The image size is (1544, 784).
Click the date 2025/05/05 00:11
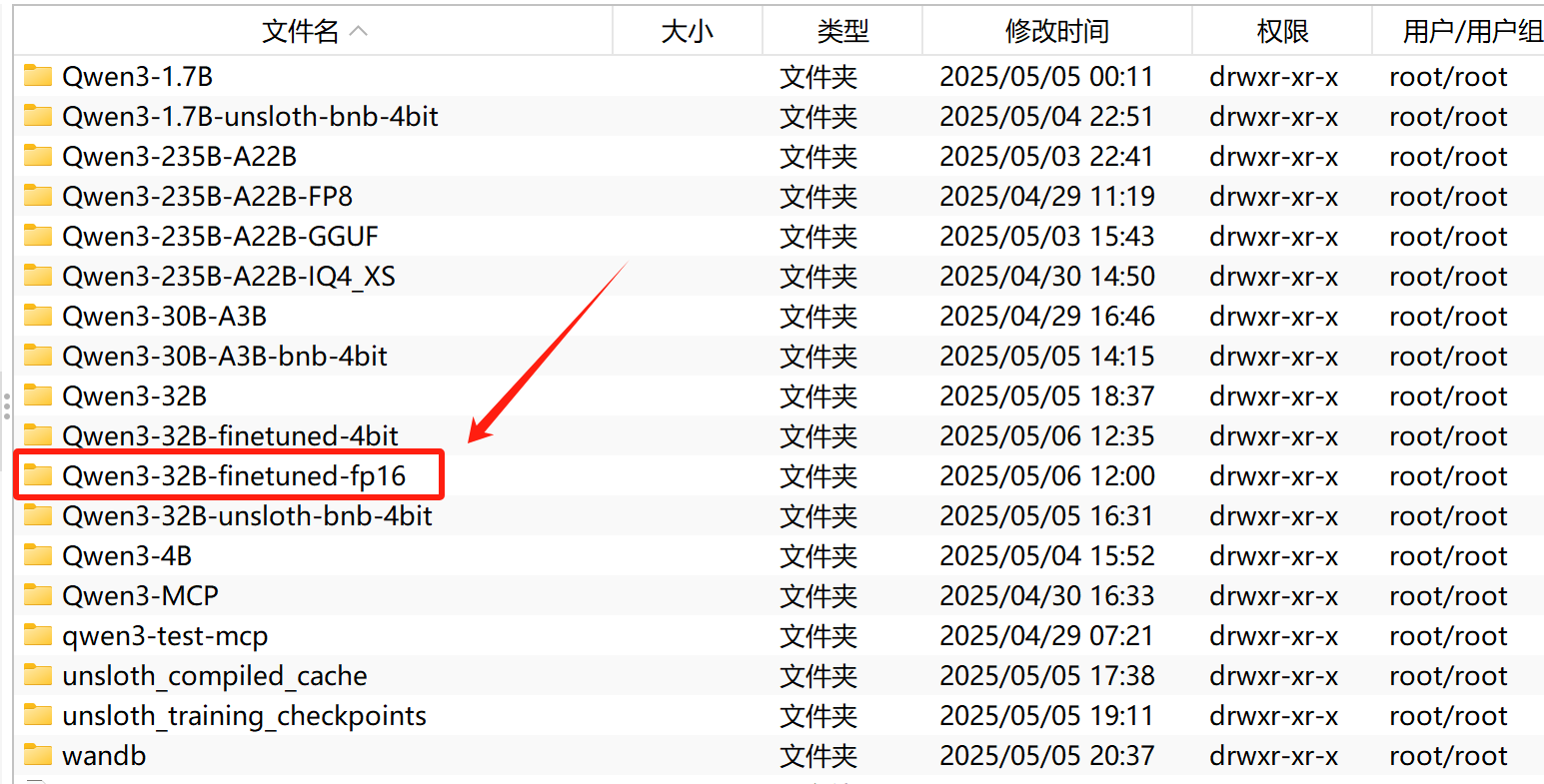[1047, 77]
